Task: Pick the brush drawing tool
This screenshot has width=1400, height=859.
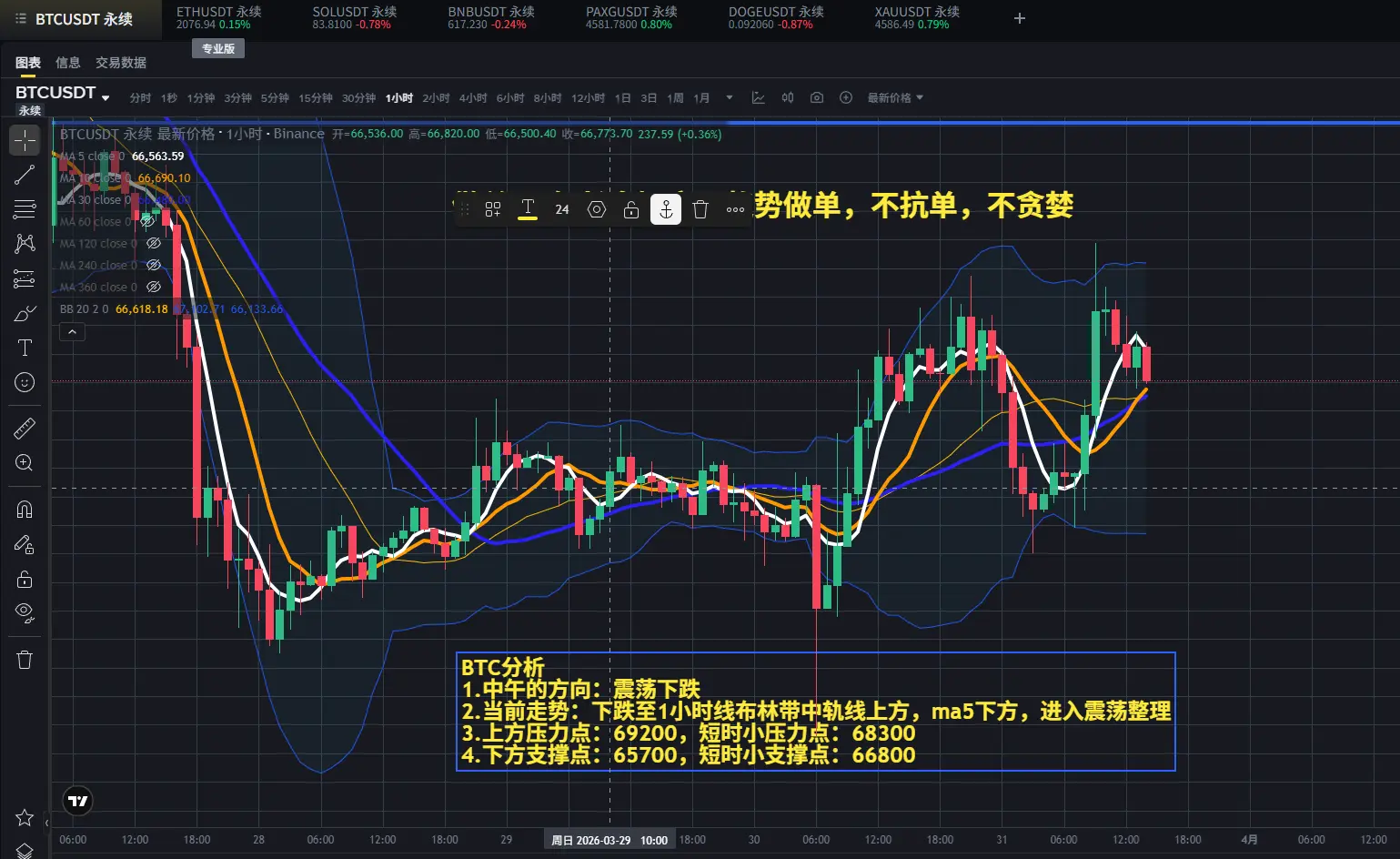Action: point(25,313)
